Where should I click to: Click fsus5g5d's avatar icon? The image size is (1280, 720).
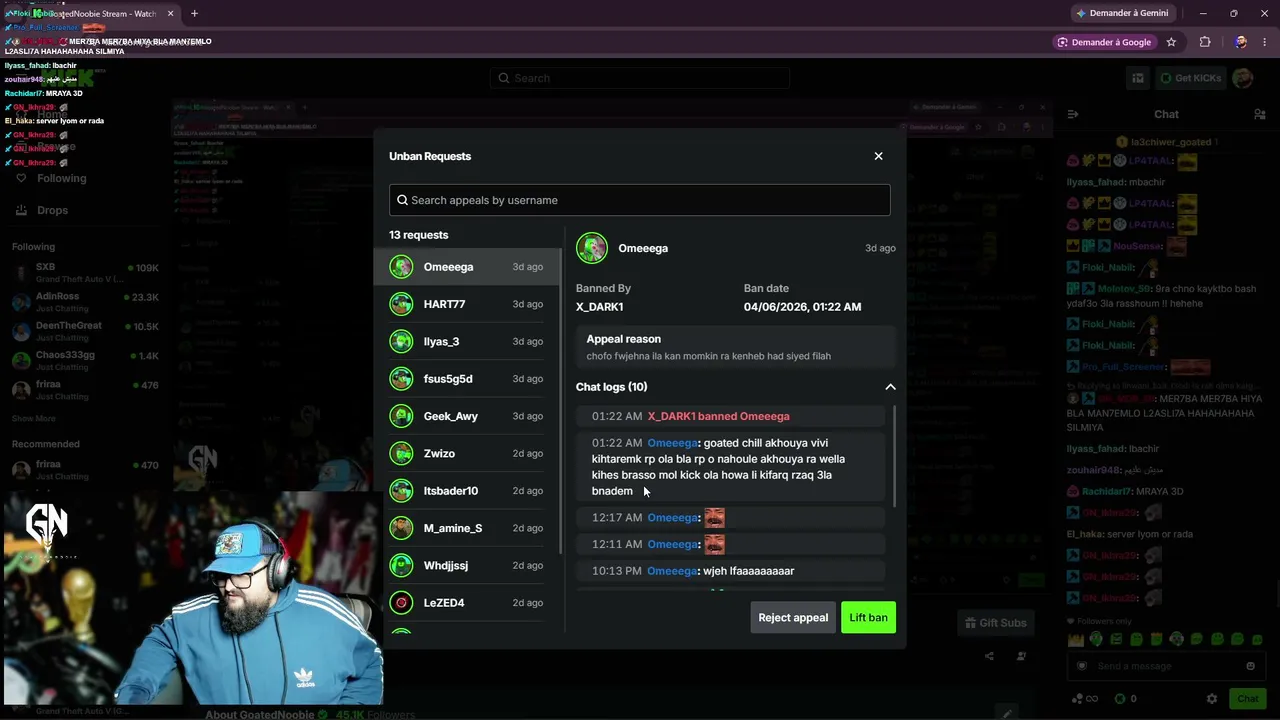click(402, 379)
